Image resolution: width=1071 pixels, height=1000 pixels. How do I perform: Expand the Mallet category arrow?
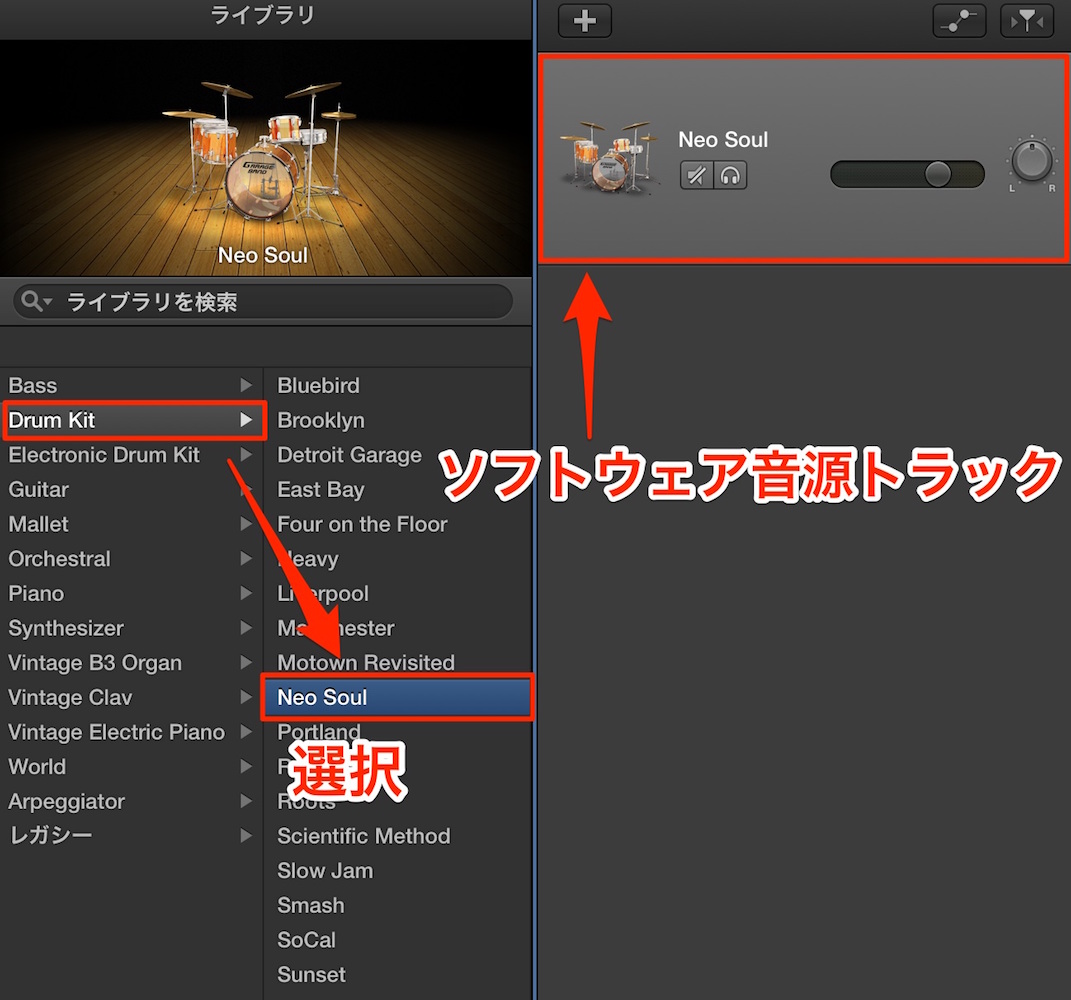246,524
